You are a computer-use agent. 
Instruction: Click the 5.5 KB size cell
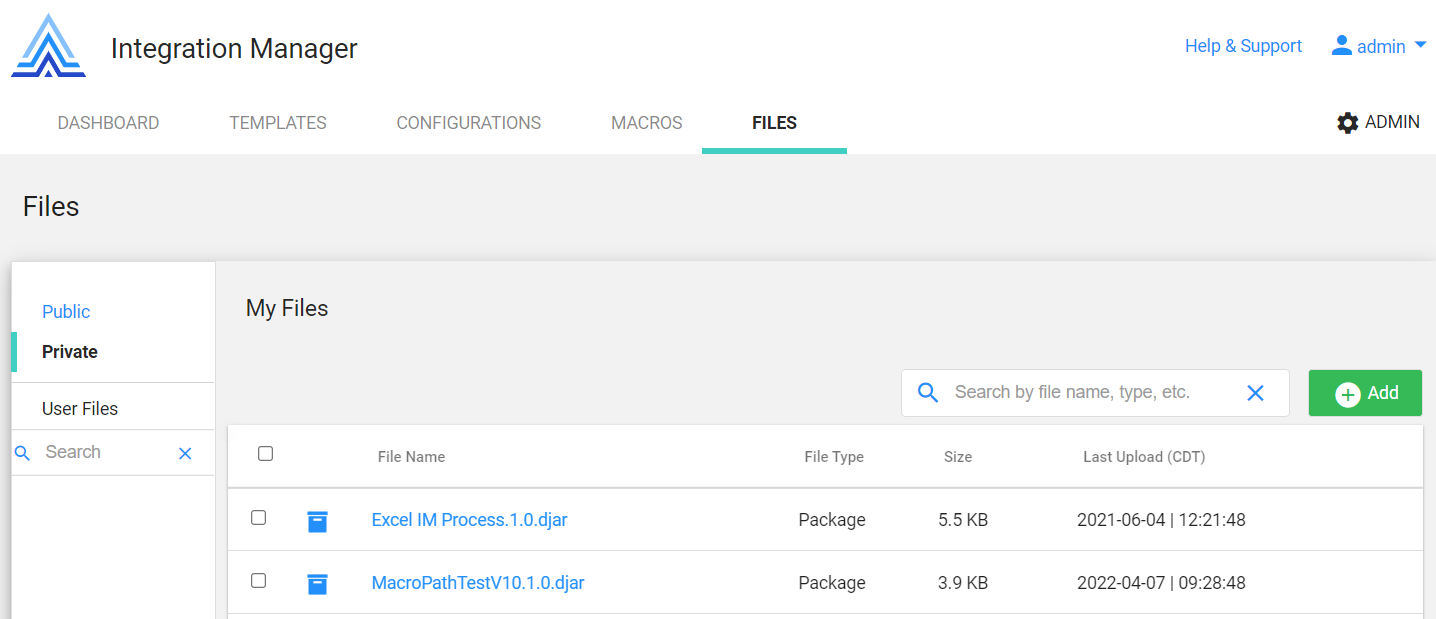click(x=963, y=520)
